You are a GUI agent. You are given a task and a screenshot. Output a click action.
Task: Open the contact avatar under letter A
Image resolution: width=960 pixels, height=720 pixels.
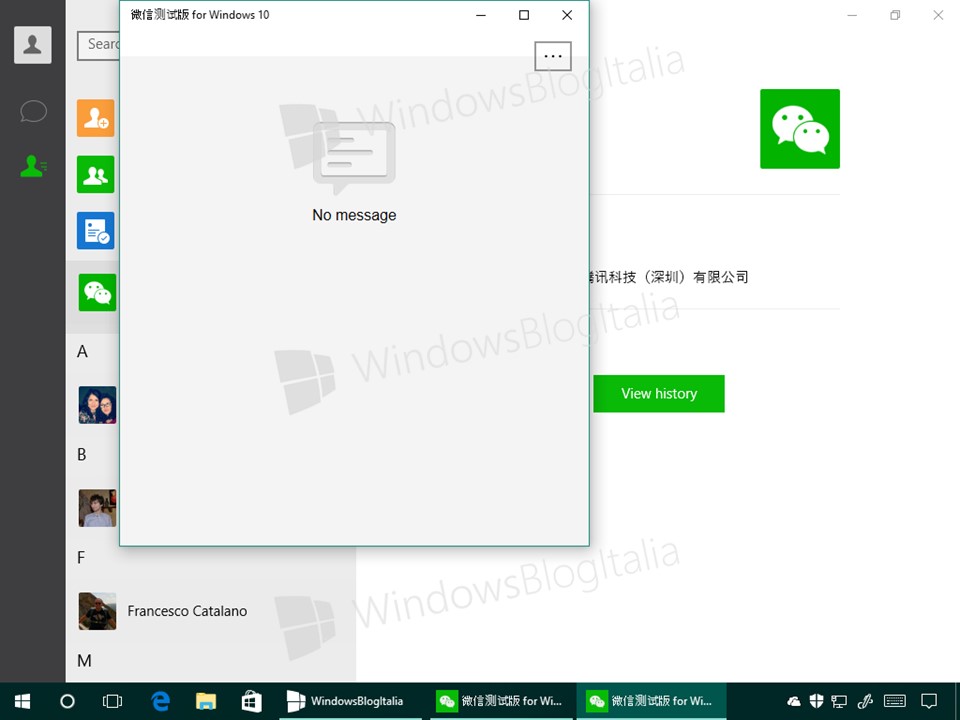[97, 405]
